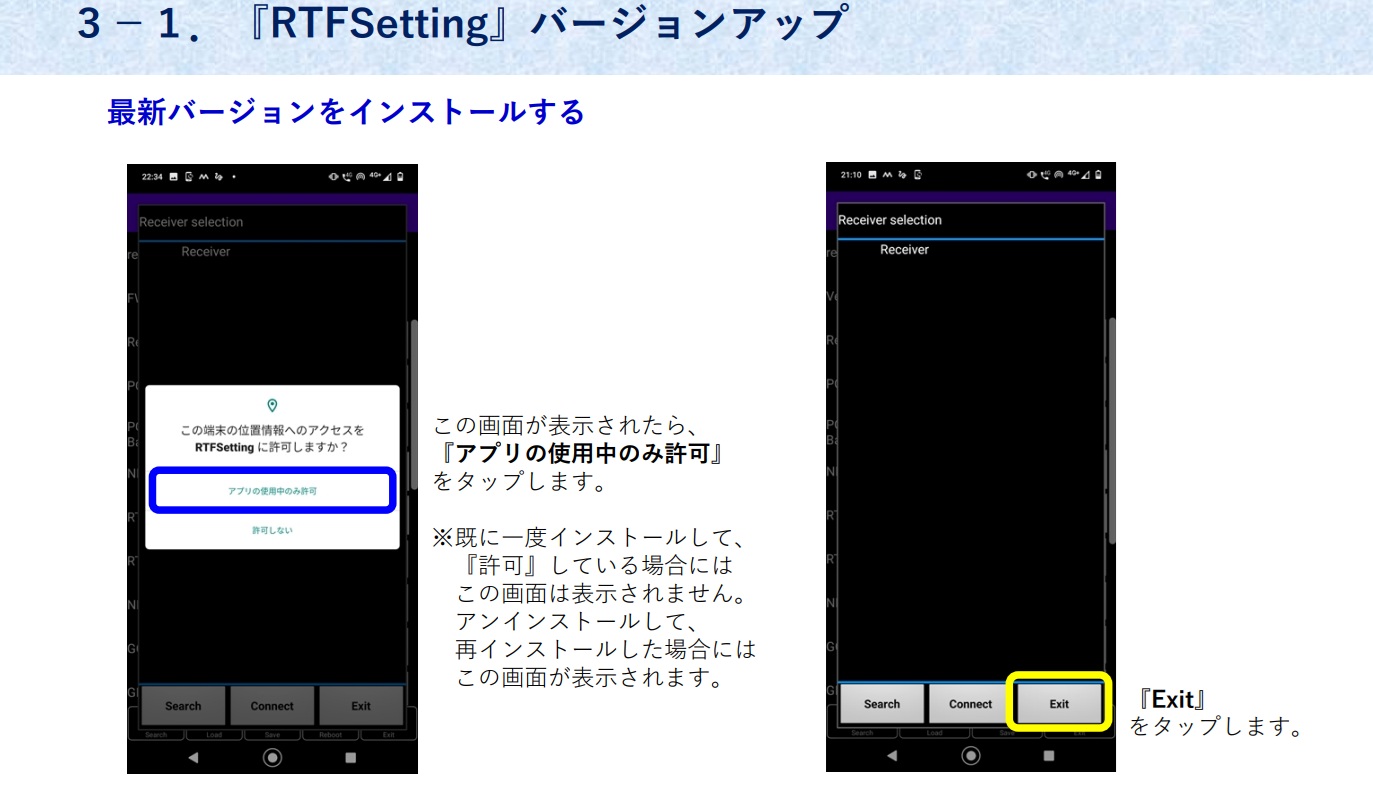This screenshot has width=1373, height=787.
Task: Click the location pin icon in dialog
Action: pos(272,405)
